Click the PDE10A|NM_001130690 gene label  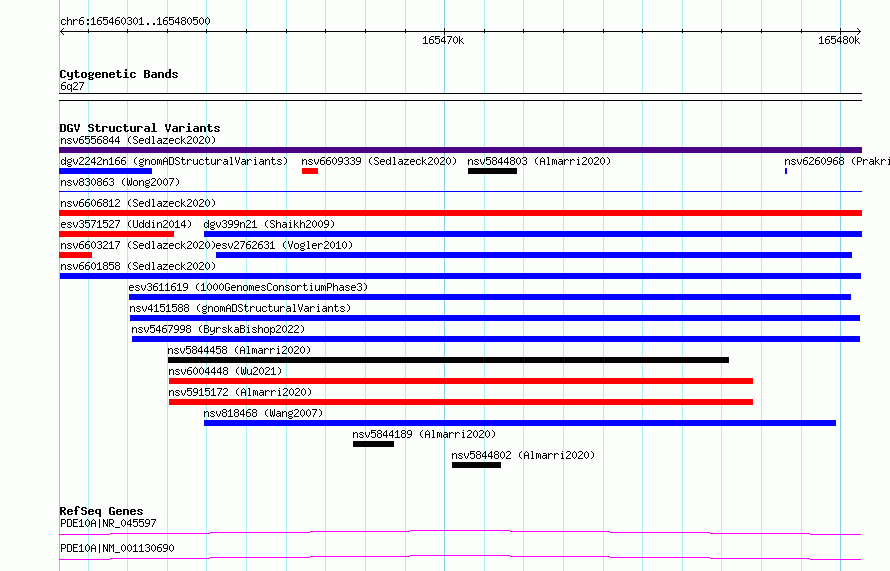pos(117,548)
